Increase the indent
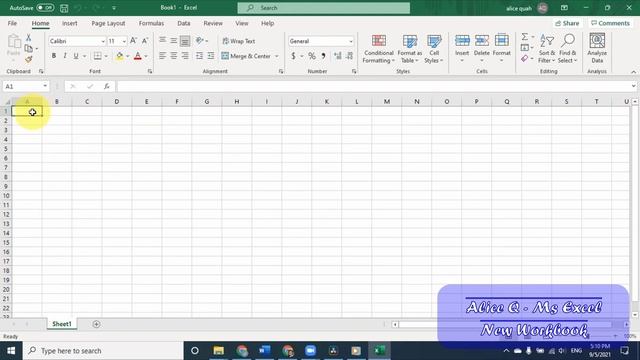Viewport: 640px width, 360px height. 211,56
